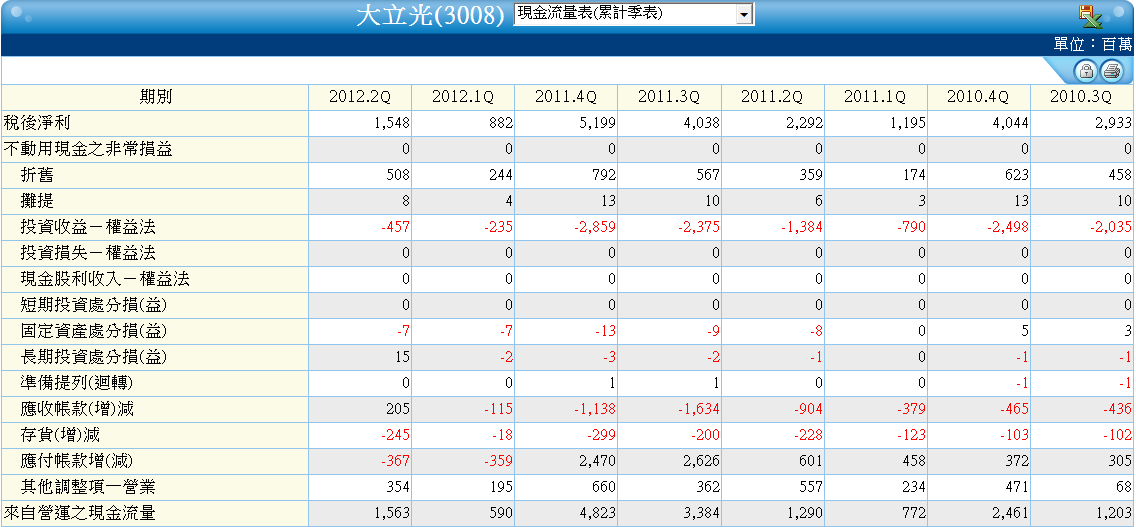
Task: Click the Excel export icon
Action: (1090, 16)
